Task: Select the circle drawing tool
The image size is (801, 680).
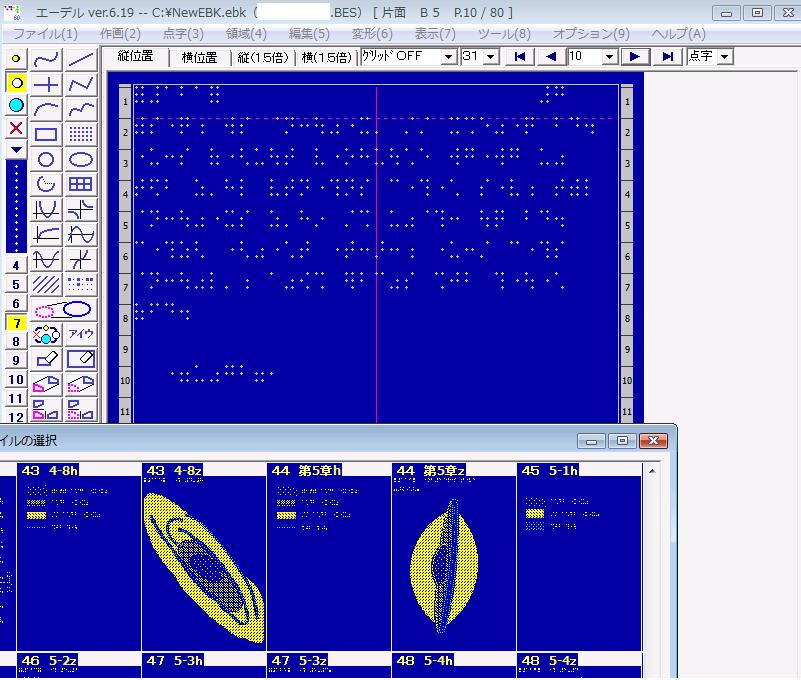Action: [x=46, y=159]
